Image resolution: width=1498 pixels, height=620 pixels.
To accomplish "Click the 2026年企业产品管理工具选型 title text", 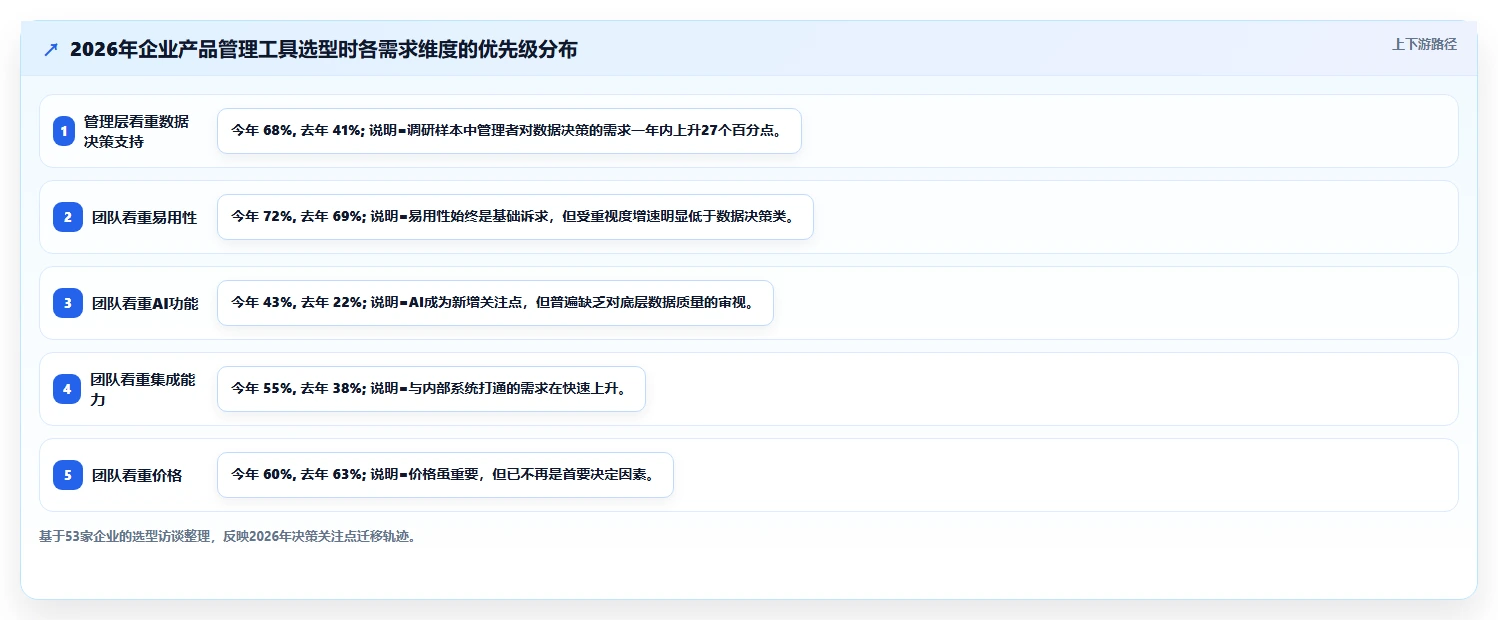I will click(323, 49).
